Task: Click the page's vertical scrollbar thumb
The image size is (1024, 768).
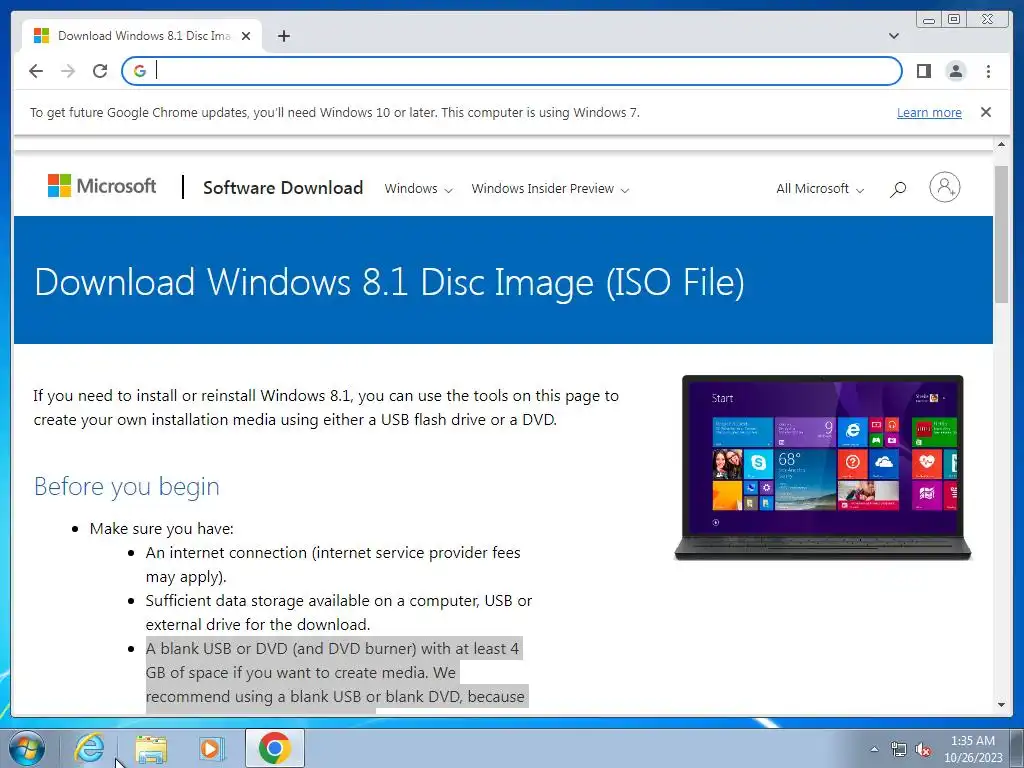Action: click(1001, 234)
